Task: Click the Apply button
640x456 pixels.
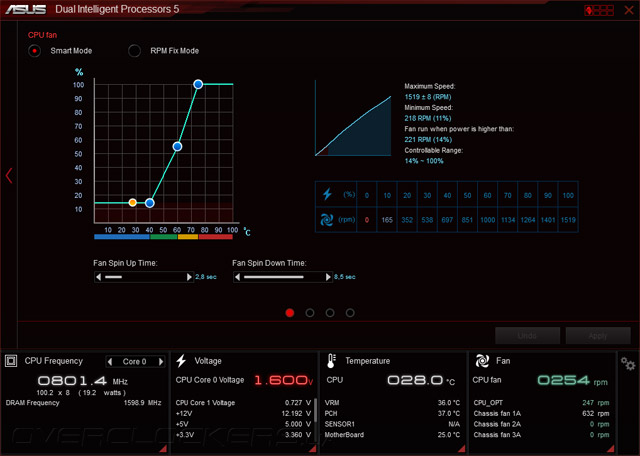Action: pos(598,336)
